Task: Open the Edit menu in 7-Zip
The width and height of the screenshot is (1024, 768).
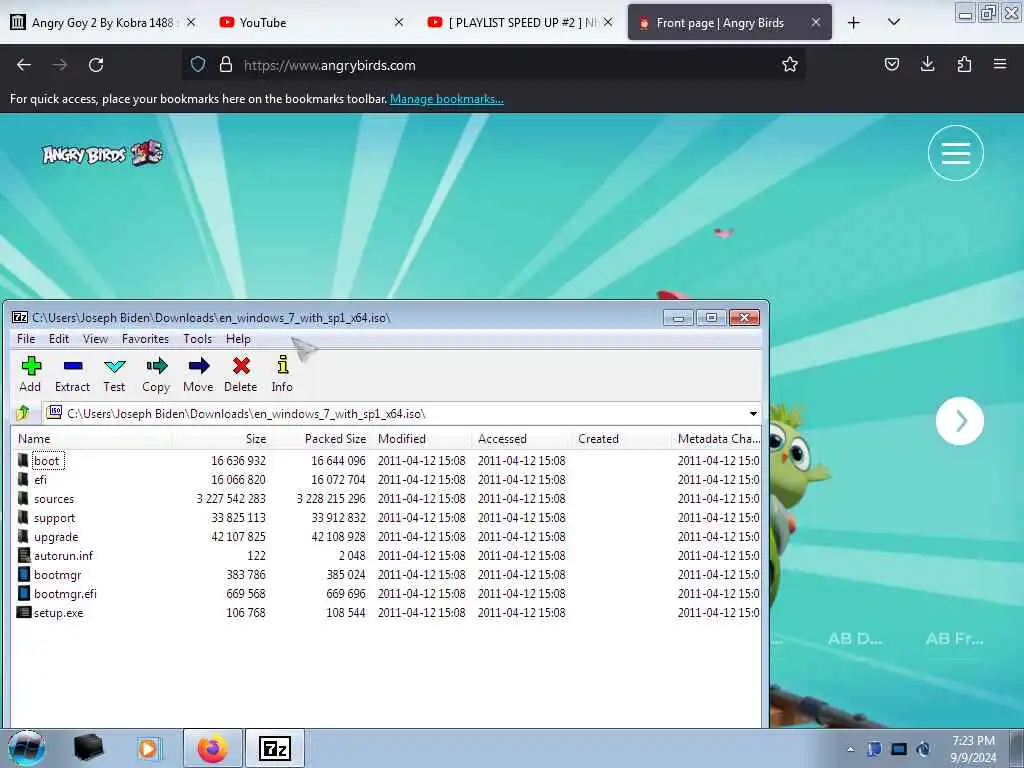Action: 59,339
